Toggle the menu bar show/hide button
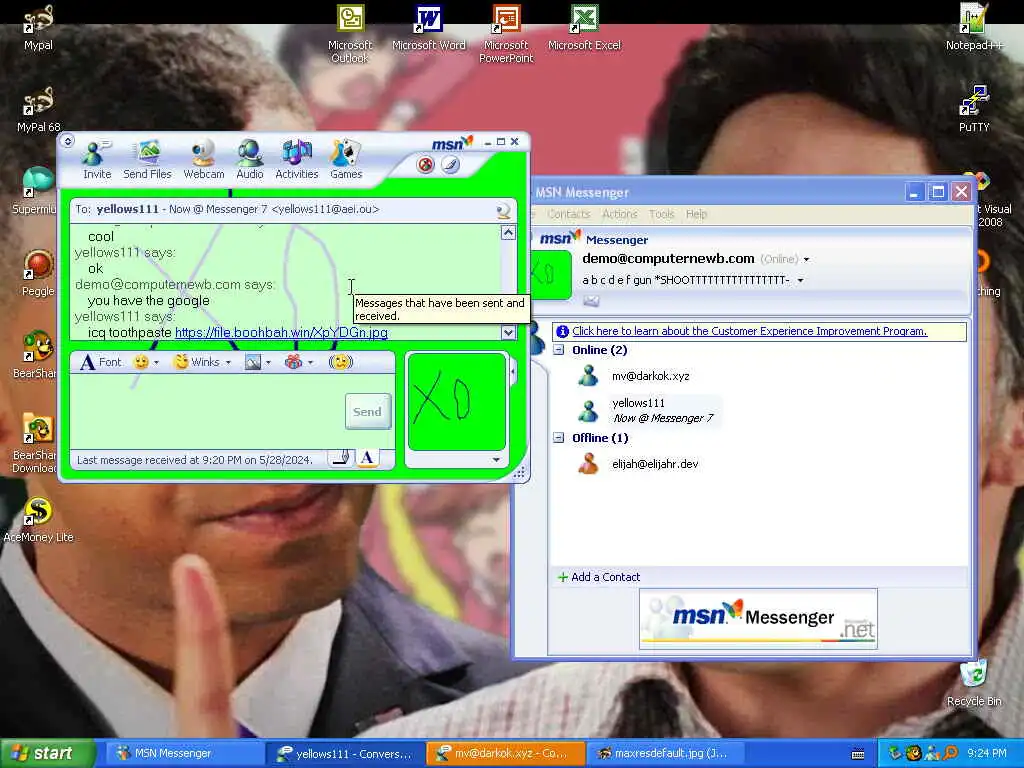This screenshot has height=768, width=1024. pos(67,141)
